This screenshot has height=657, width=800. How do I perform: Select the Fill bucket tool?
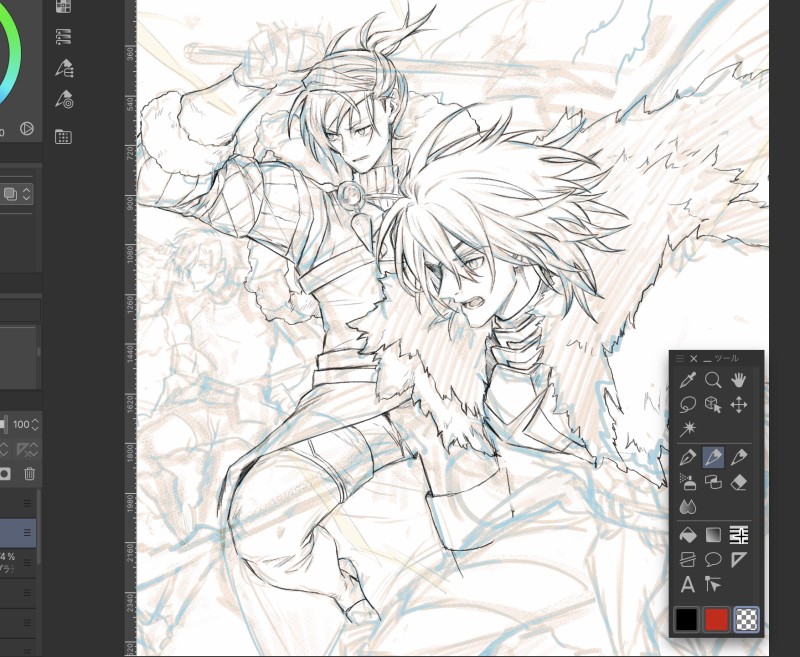pyautogui.click(x=688, y=535)
